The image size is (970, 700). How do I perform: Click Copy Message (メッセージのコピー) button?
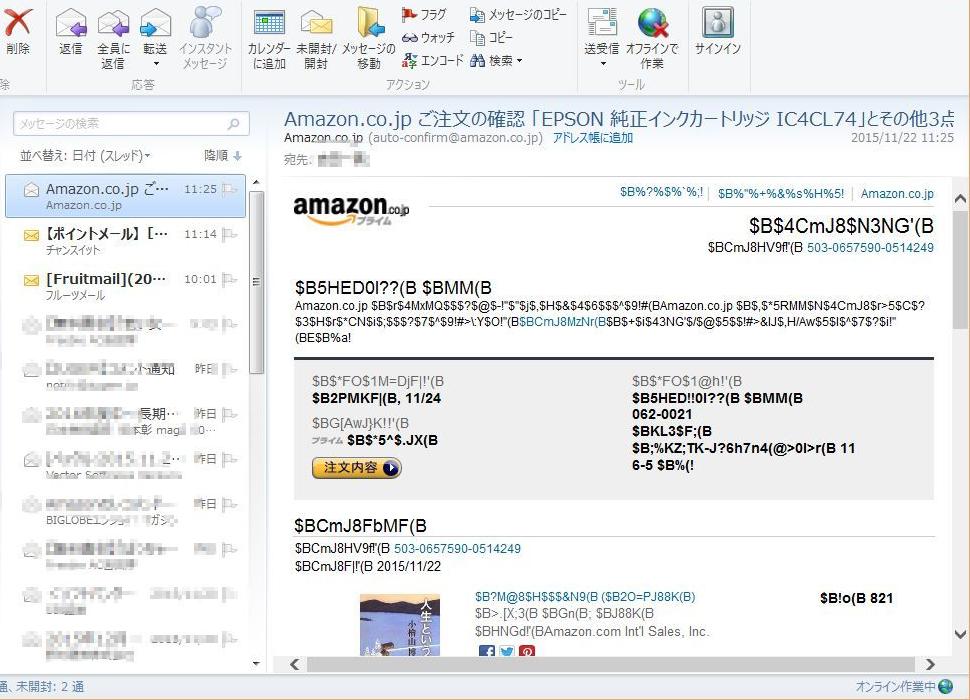pyautogui.click(x=518, y=14)
